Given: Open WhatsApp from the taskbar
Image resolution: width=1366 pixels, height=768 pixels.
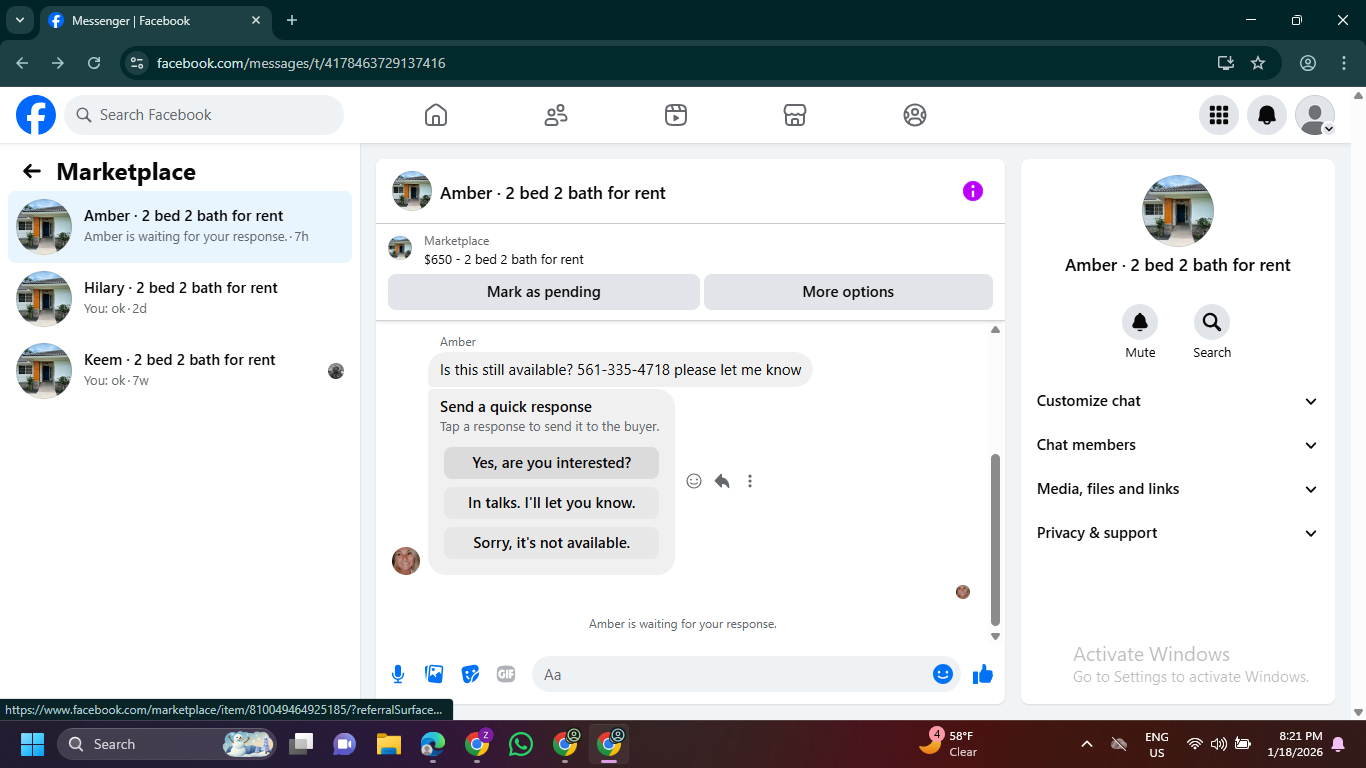Looking at the screenshot, I should pos(521,744).
